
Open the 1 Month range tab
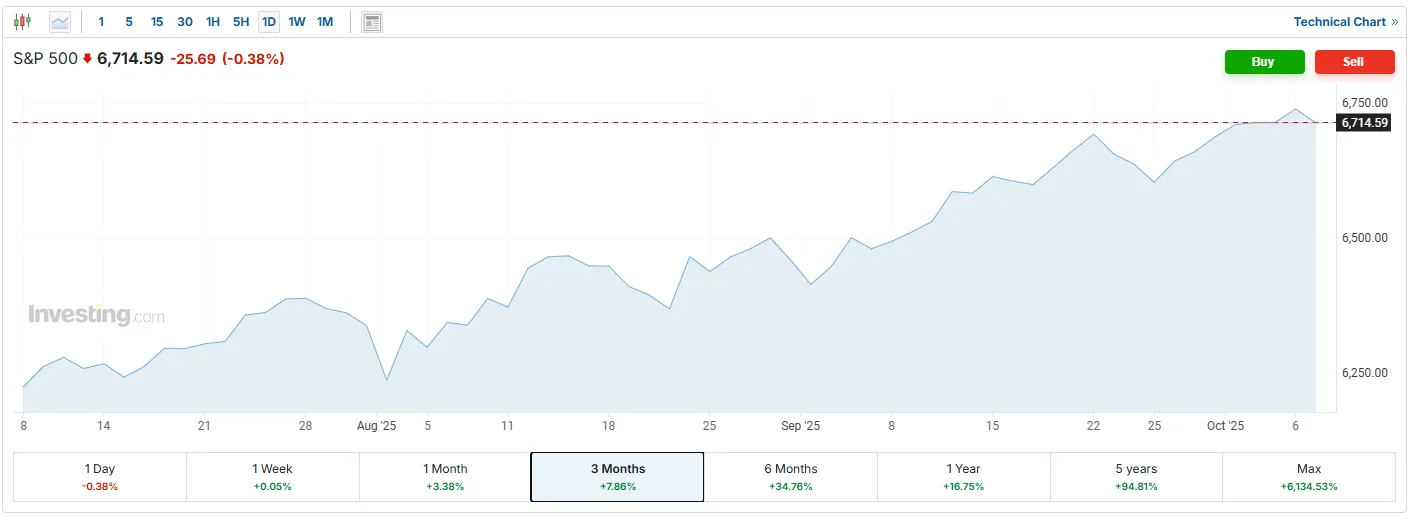point(445,476)
